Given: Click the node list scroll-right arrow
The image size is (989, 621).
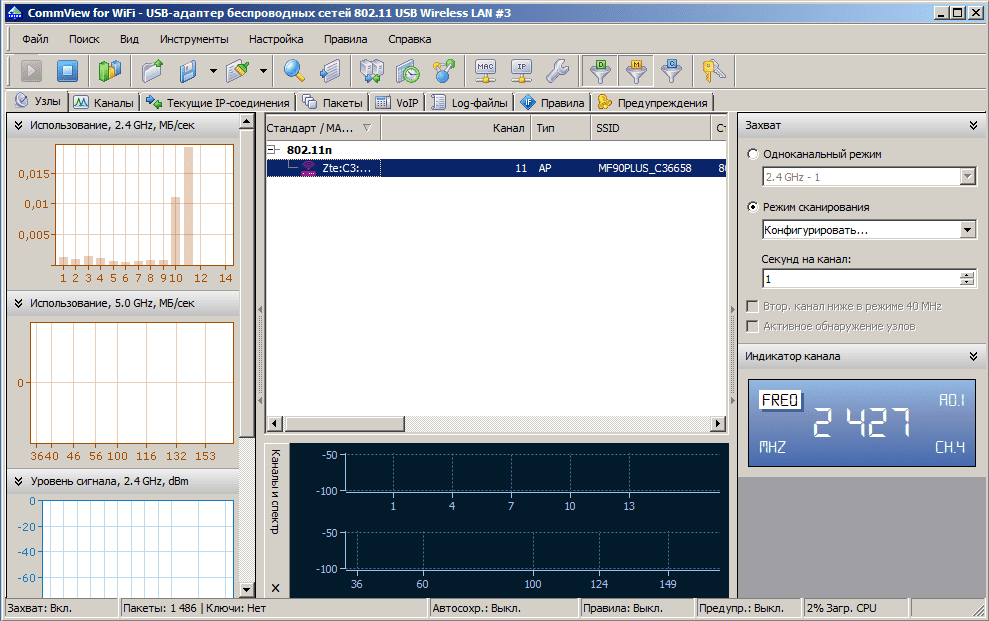Looking at the screenshot, I should tap(718, 424).
